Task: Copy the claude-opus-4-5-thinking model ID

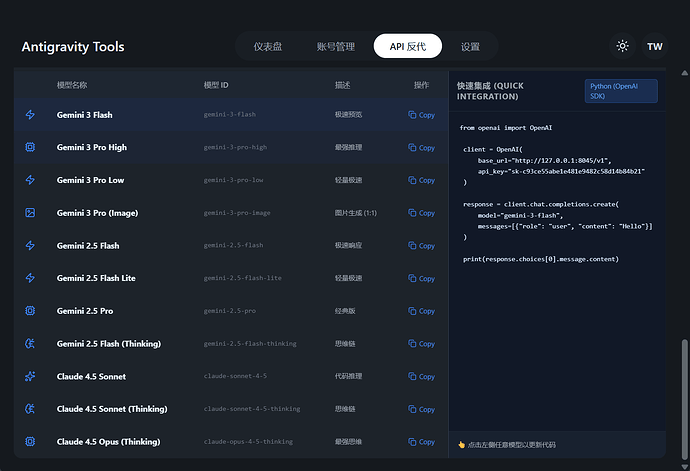Action: tap(421, 442)
